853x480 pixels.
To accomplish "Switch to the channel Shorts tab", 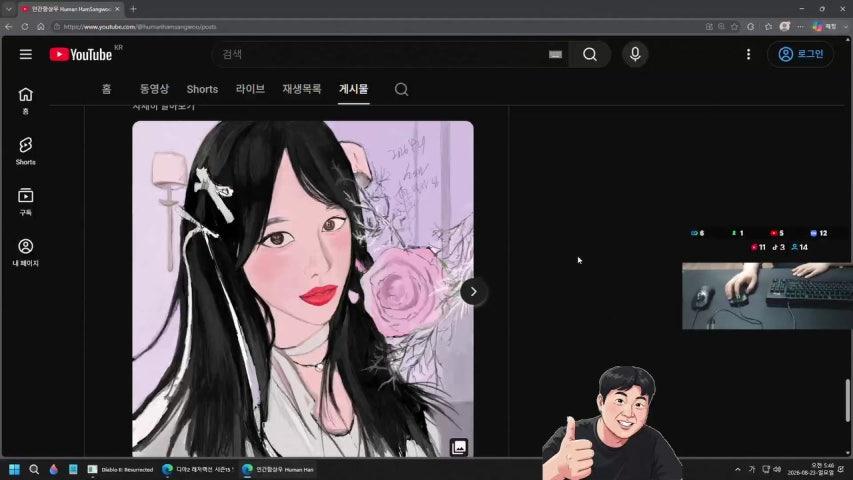I will coord(202,89).
